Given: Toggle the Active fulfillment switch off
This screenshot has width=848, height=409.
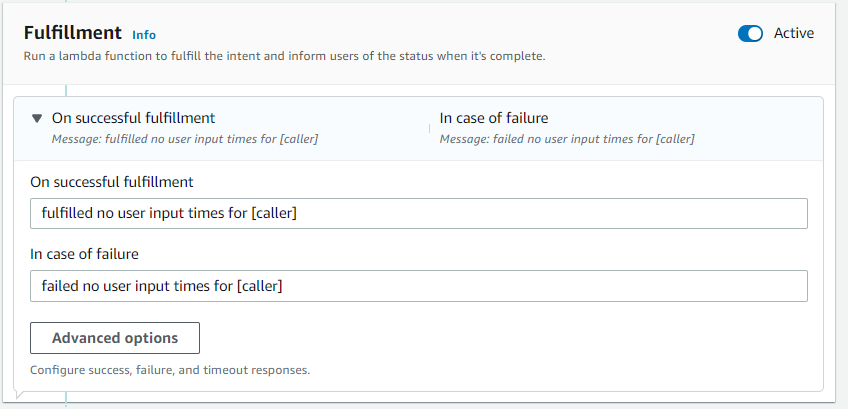Looking at the screenshot, I should point(750,34).
